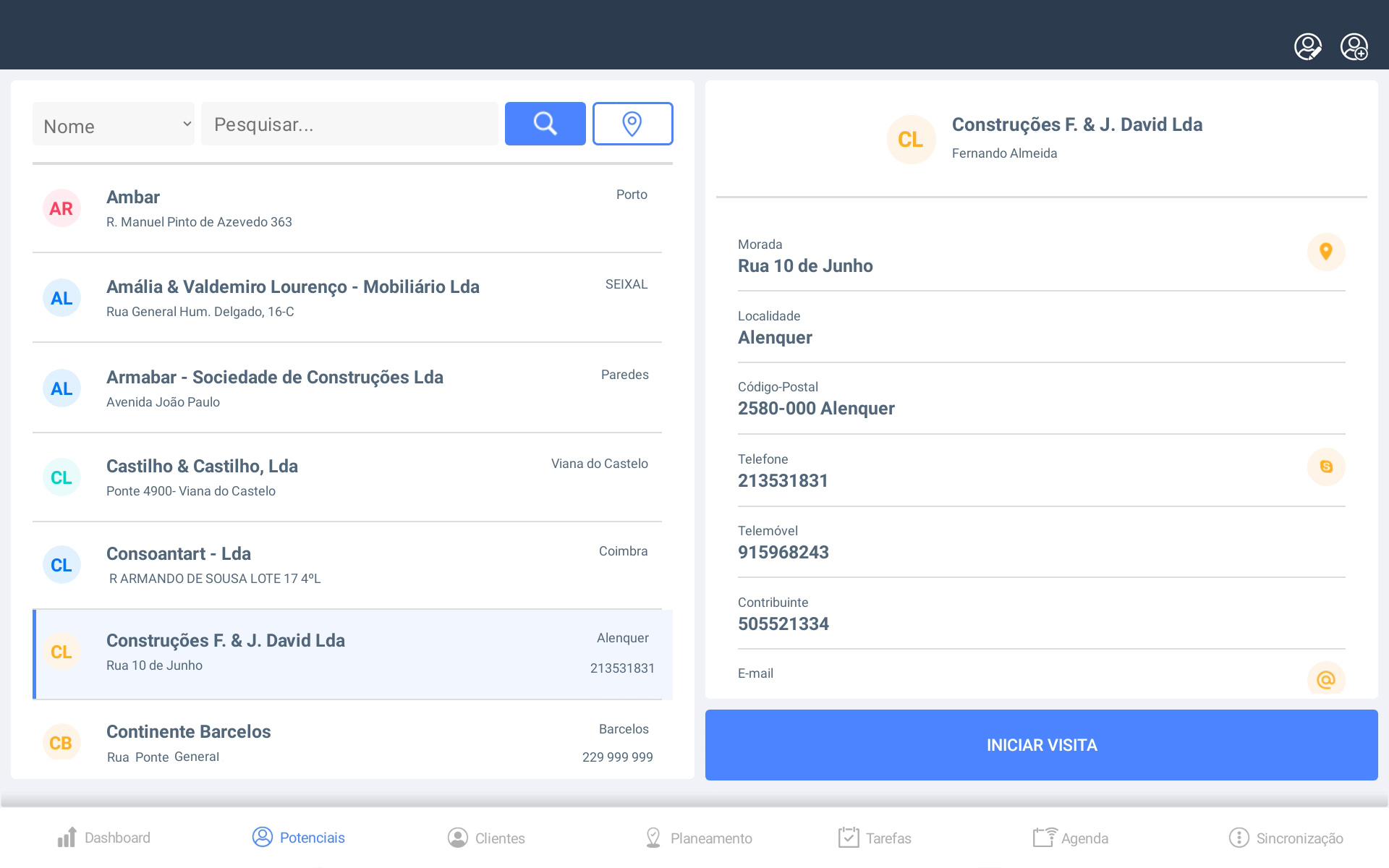Open the Tarefas tab
The height and width of the screenshot is (868, 1389).
point(875,838)
